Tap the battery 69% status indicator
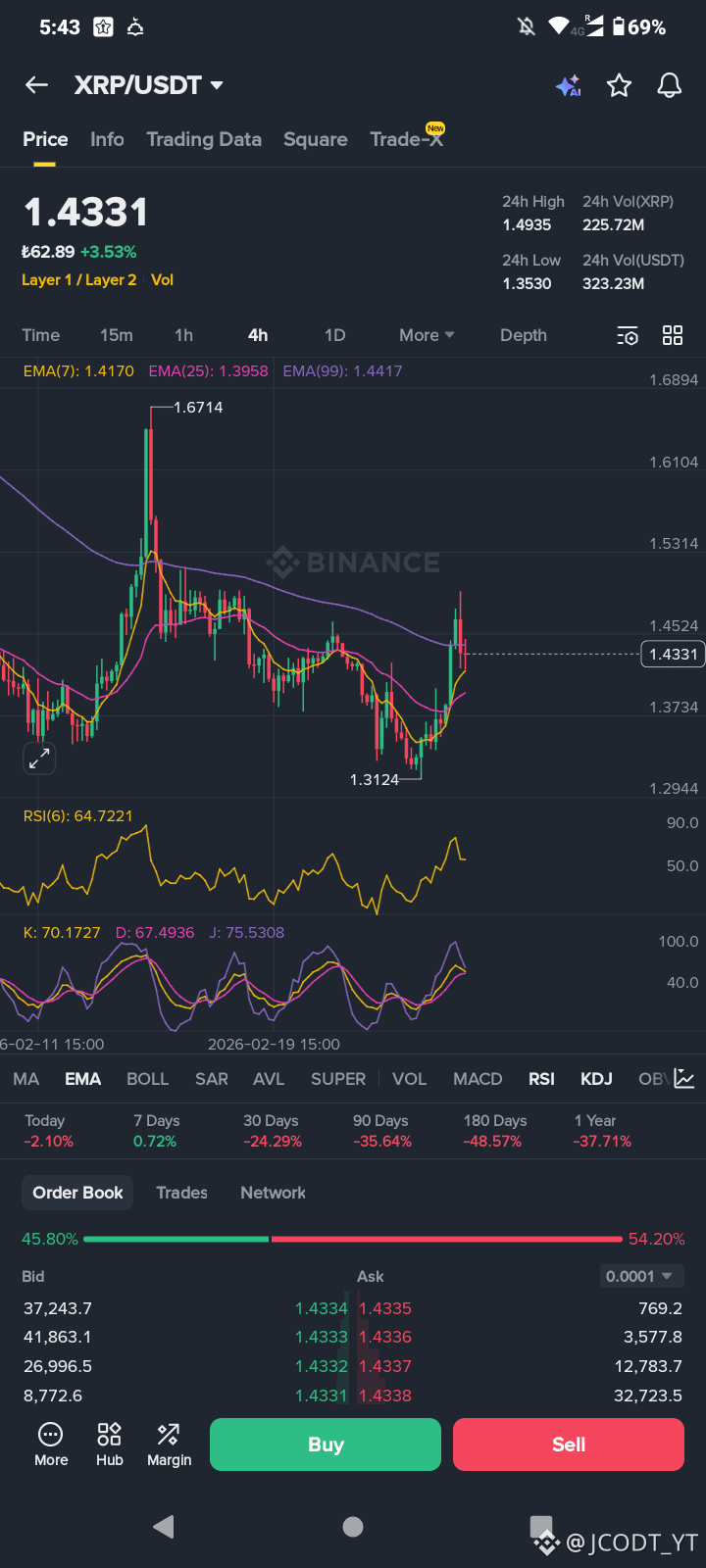The image size is (706, 1568). [x=638, y=27]
